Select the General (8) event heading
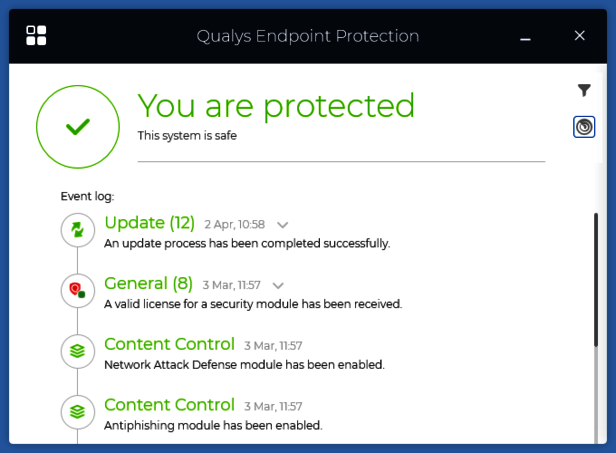 tap(148, 283)
